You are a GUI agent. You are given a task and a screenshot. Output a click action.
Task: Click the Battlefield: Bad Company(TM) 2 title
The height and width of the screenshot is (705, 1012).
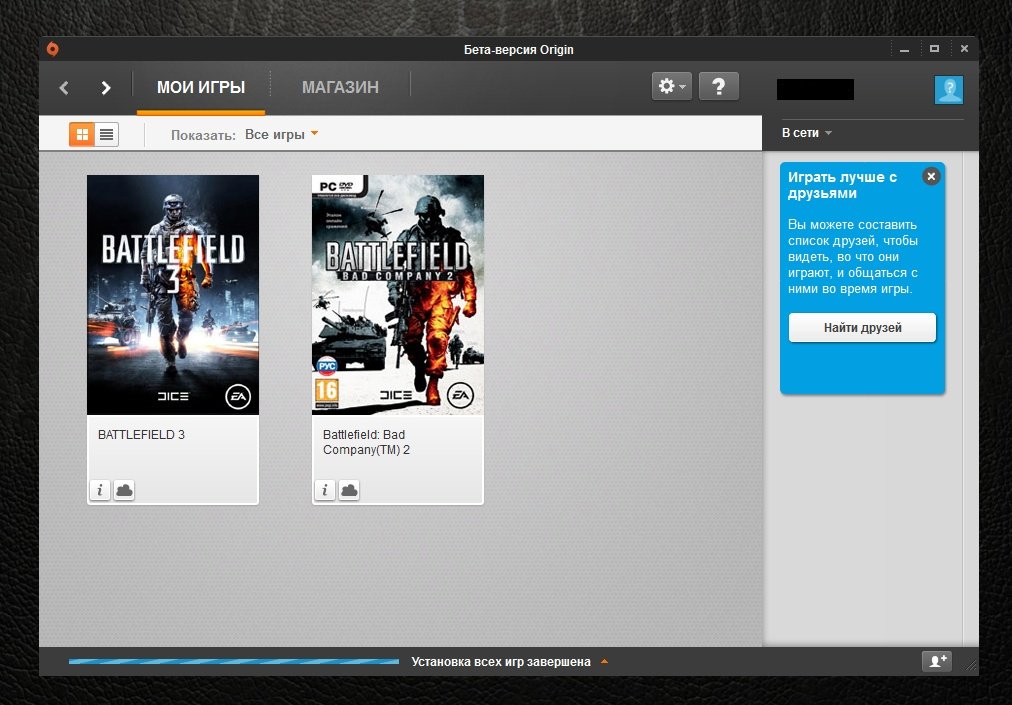coord(366,442)
